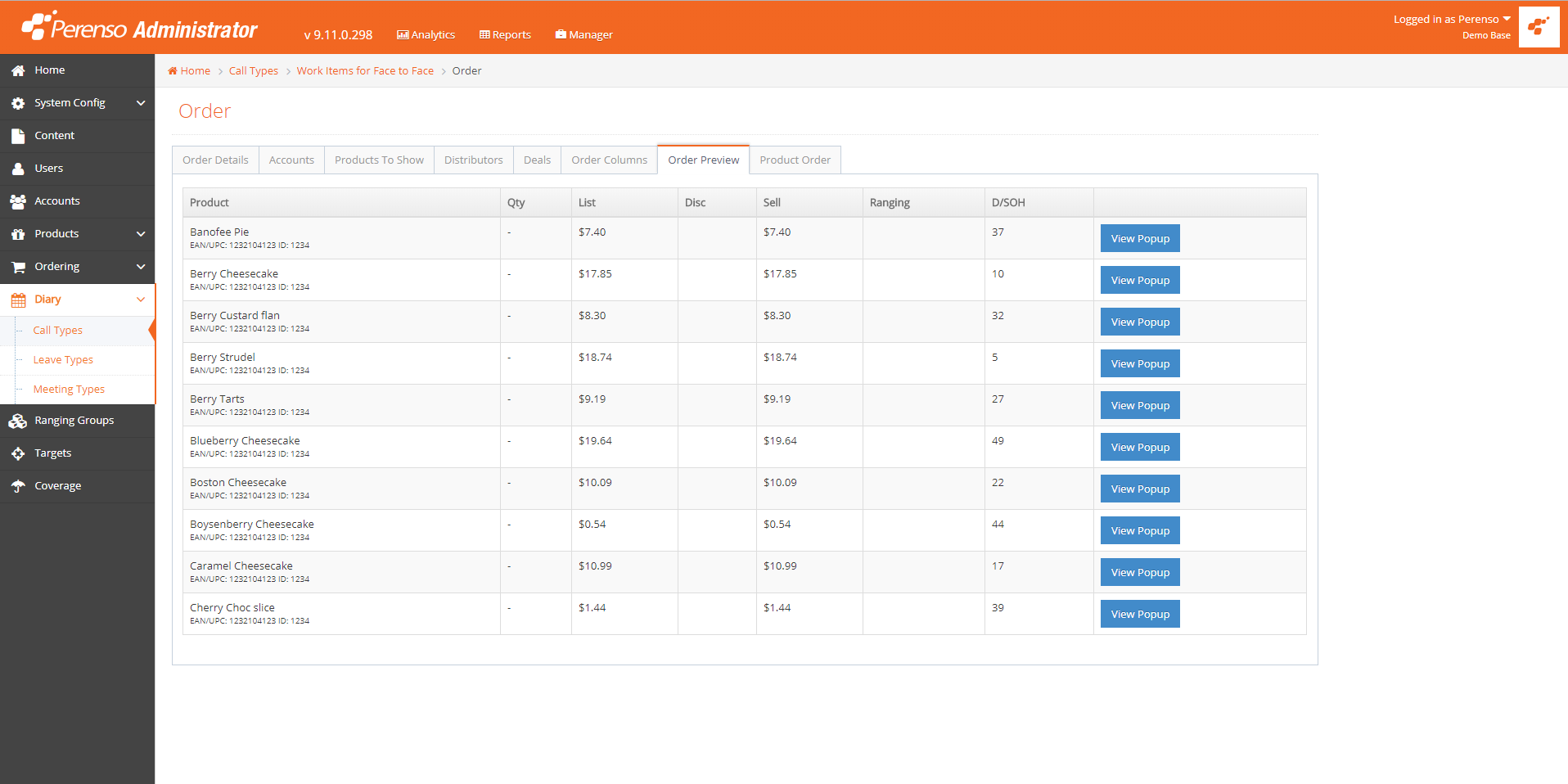Switch to the Order Columns tab
Image resolution: width=1568 pixels, height=784 pixels.
click(x=609, y=160)
